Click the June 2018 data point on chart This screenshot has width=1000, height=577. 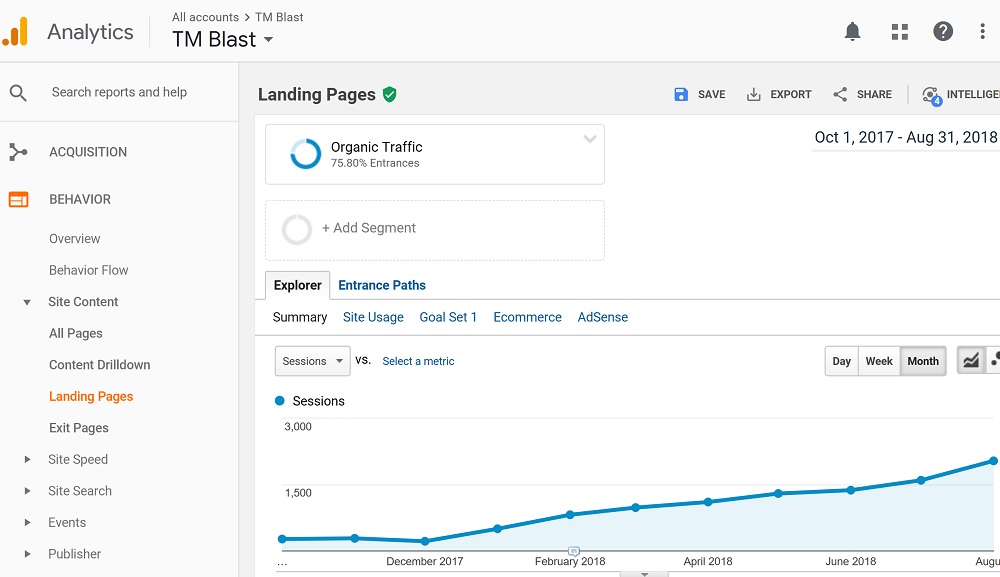(851, 490)
